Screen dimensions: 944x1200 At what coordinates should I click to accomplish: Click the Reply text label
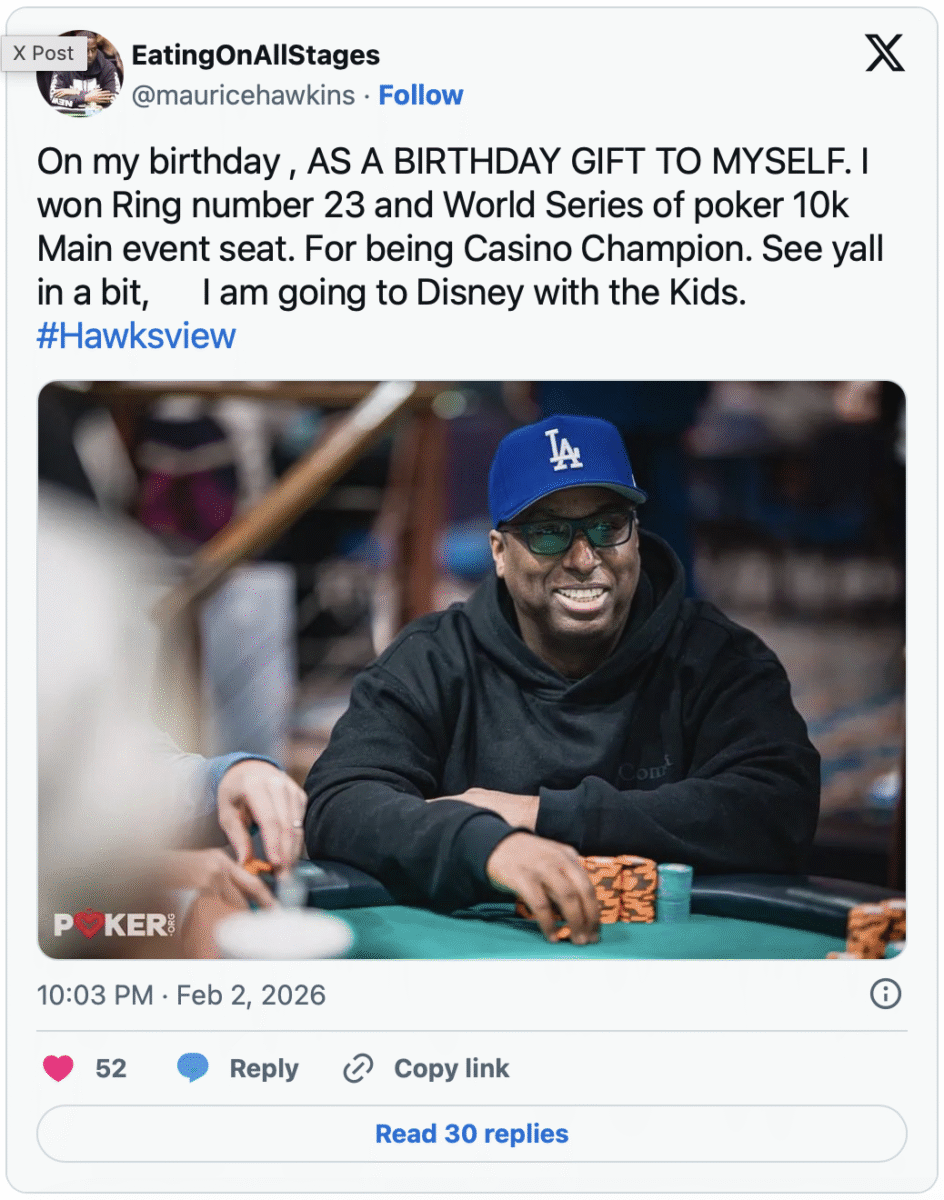tap(264, 1068)
